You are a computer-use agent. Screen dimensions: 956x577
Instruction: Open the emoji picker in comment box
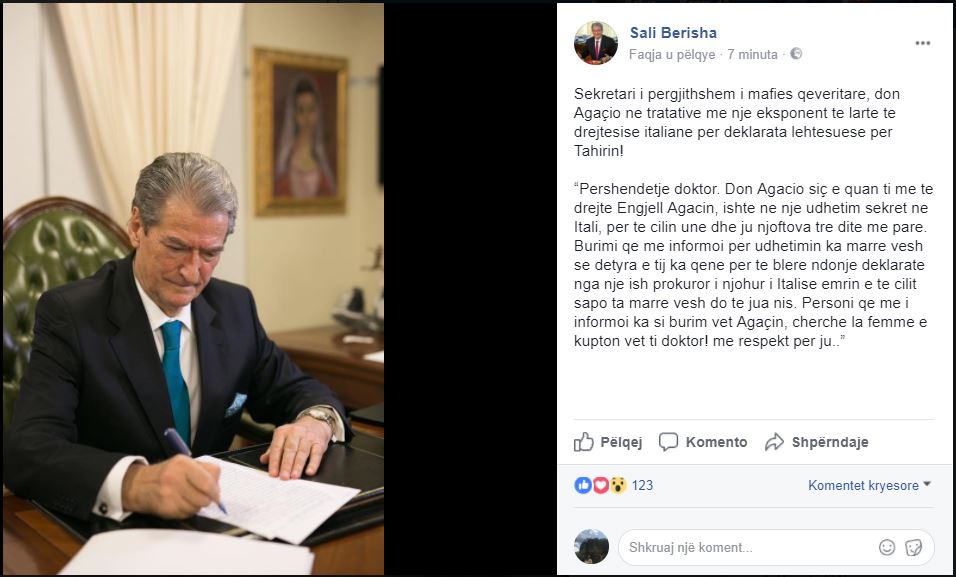pos(887,547)
